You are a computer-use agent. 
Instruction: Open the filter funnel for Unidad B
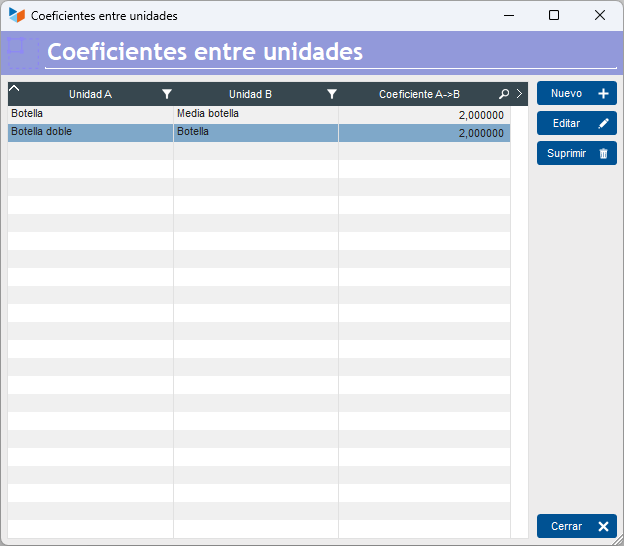(x=332, y=94)
